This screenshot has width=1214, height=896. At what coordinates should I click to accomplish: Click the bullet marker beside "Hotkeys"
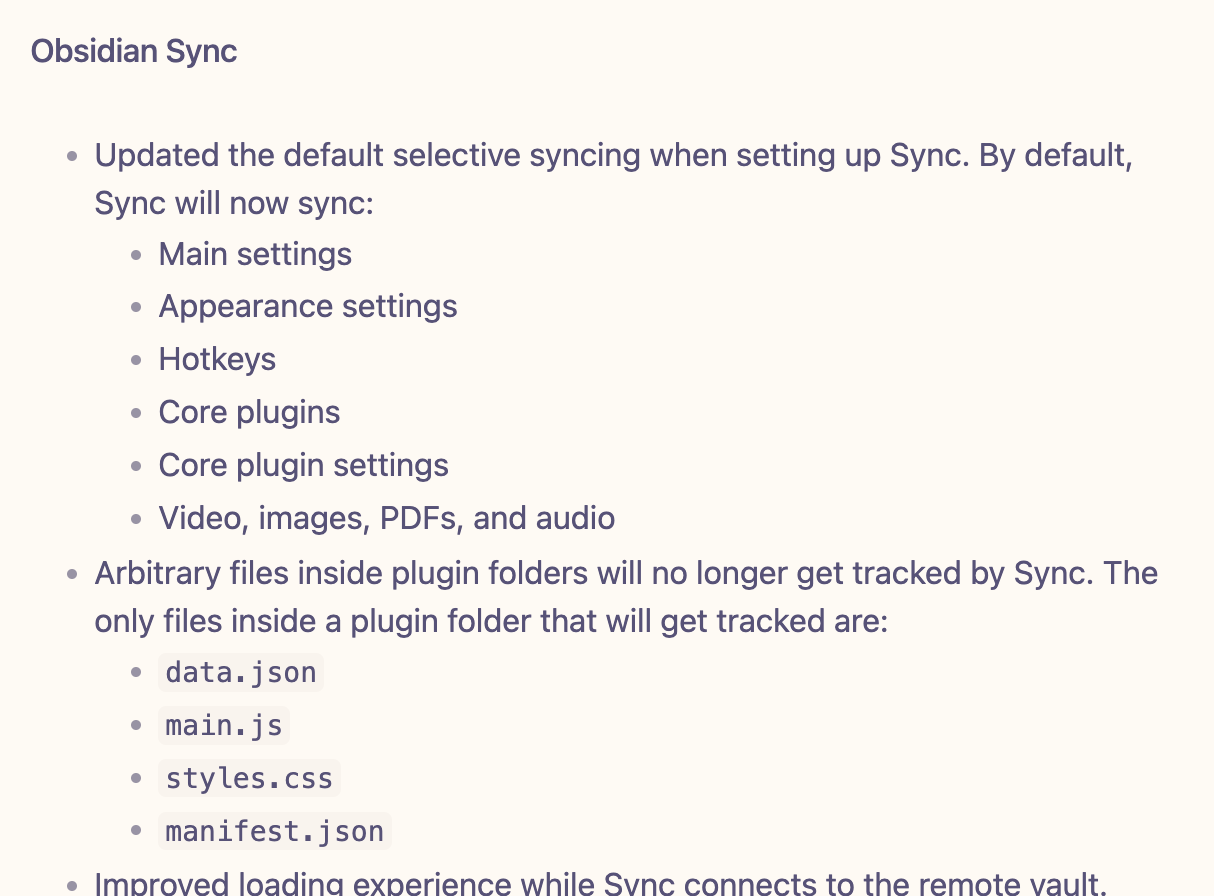137,360
